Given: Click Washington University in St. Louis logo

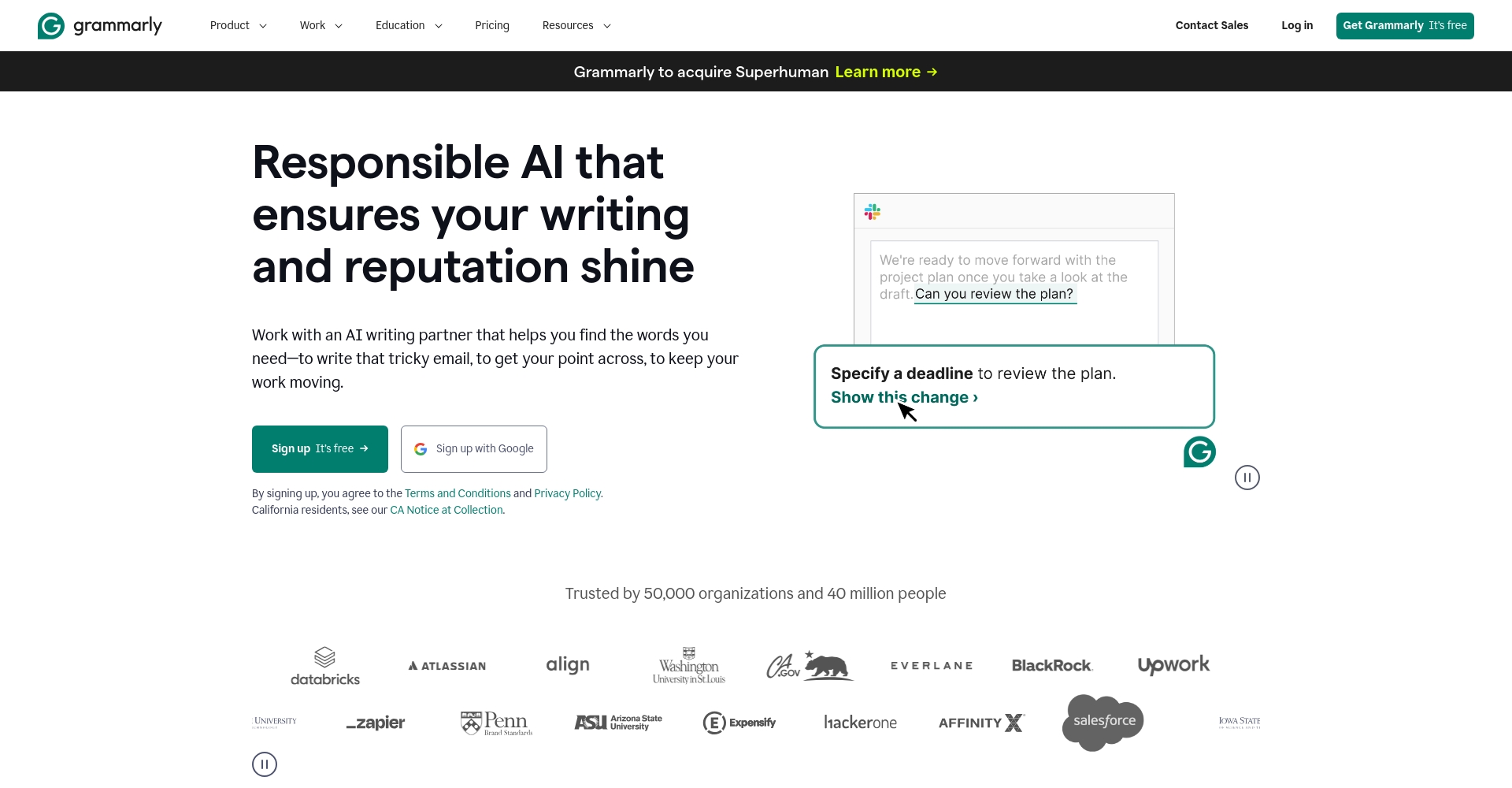Looking at the screenshot, I should [689, 666].
